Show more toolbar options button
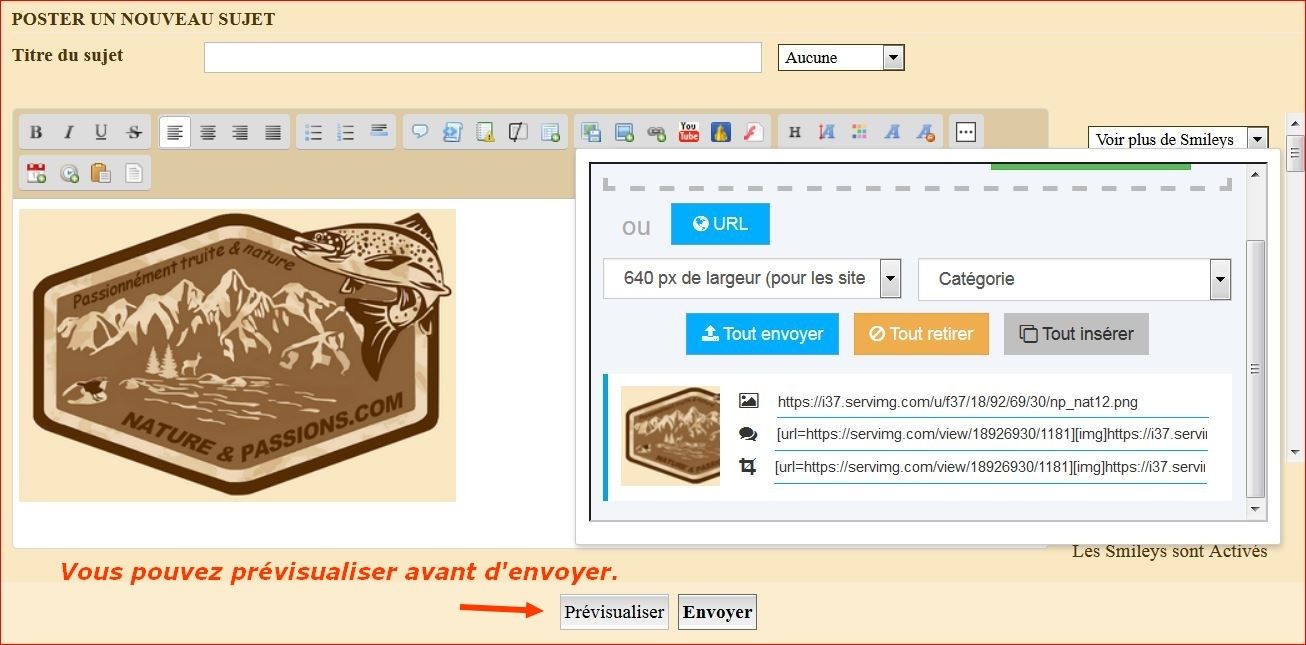 click(x=965, y=132)
